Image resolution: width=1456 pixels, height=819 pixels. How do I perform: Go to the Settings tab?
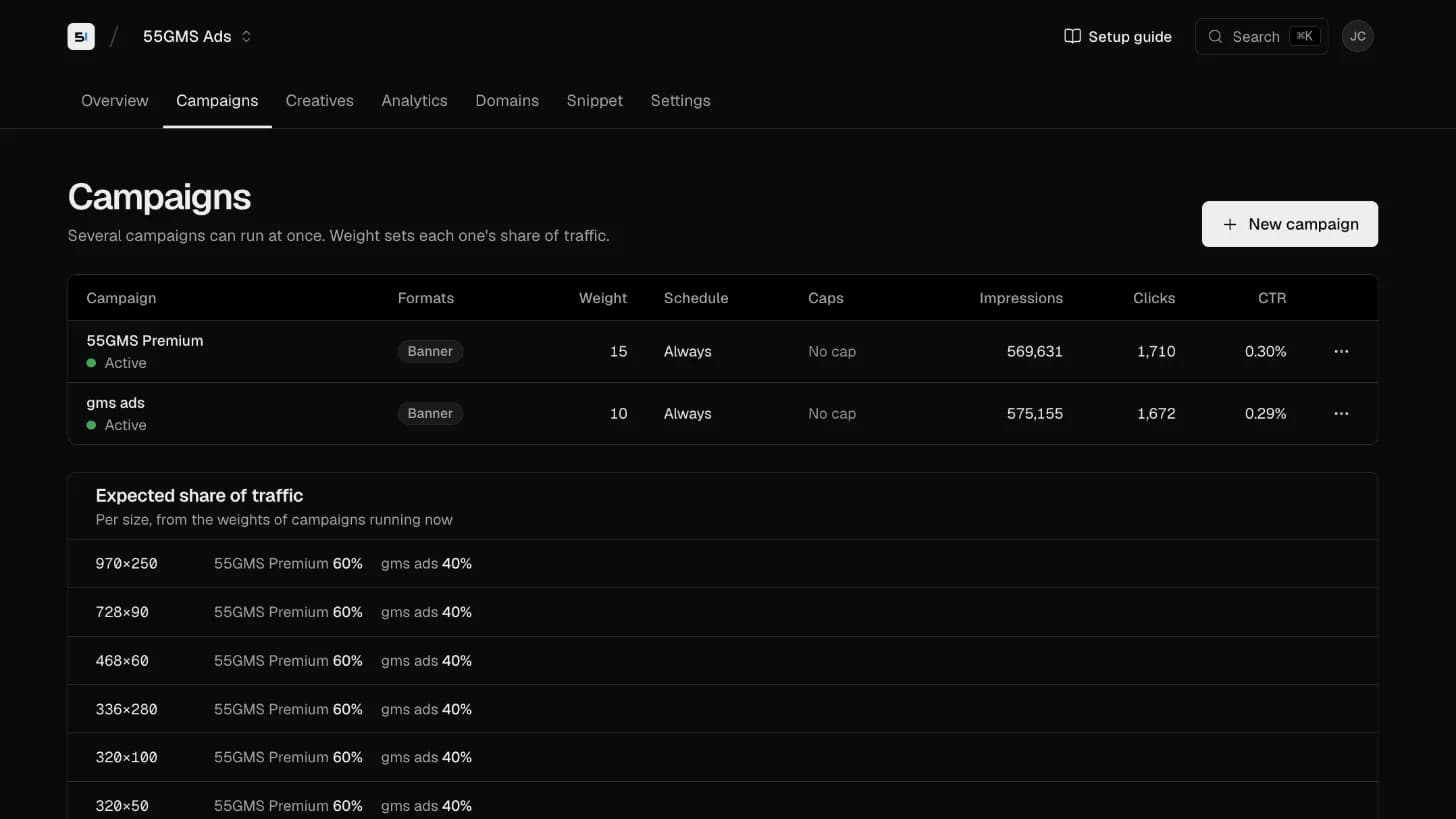coord(680,100)
